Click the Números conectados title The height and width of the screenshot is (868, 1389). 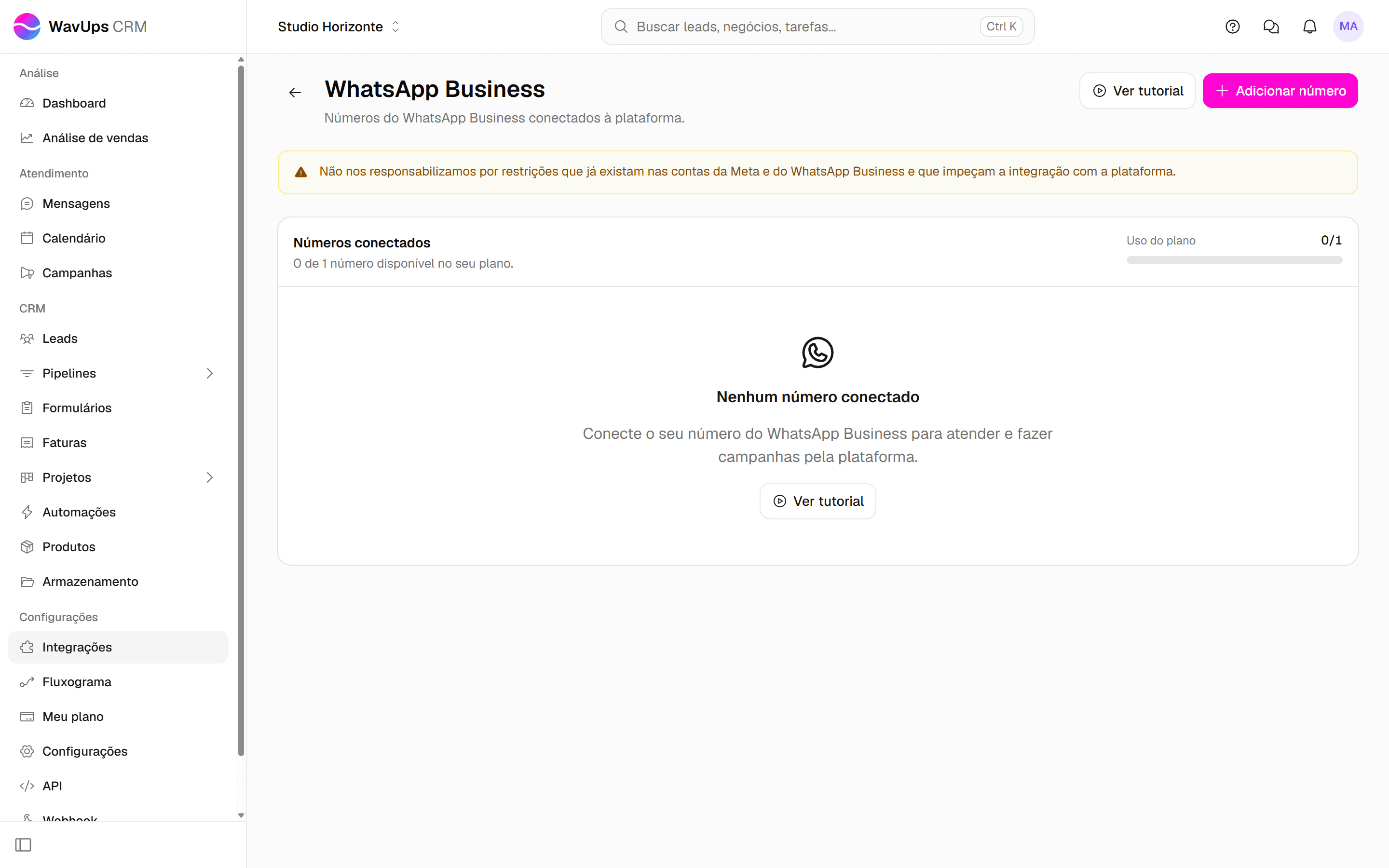[362, 243]
